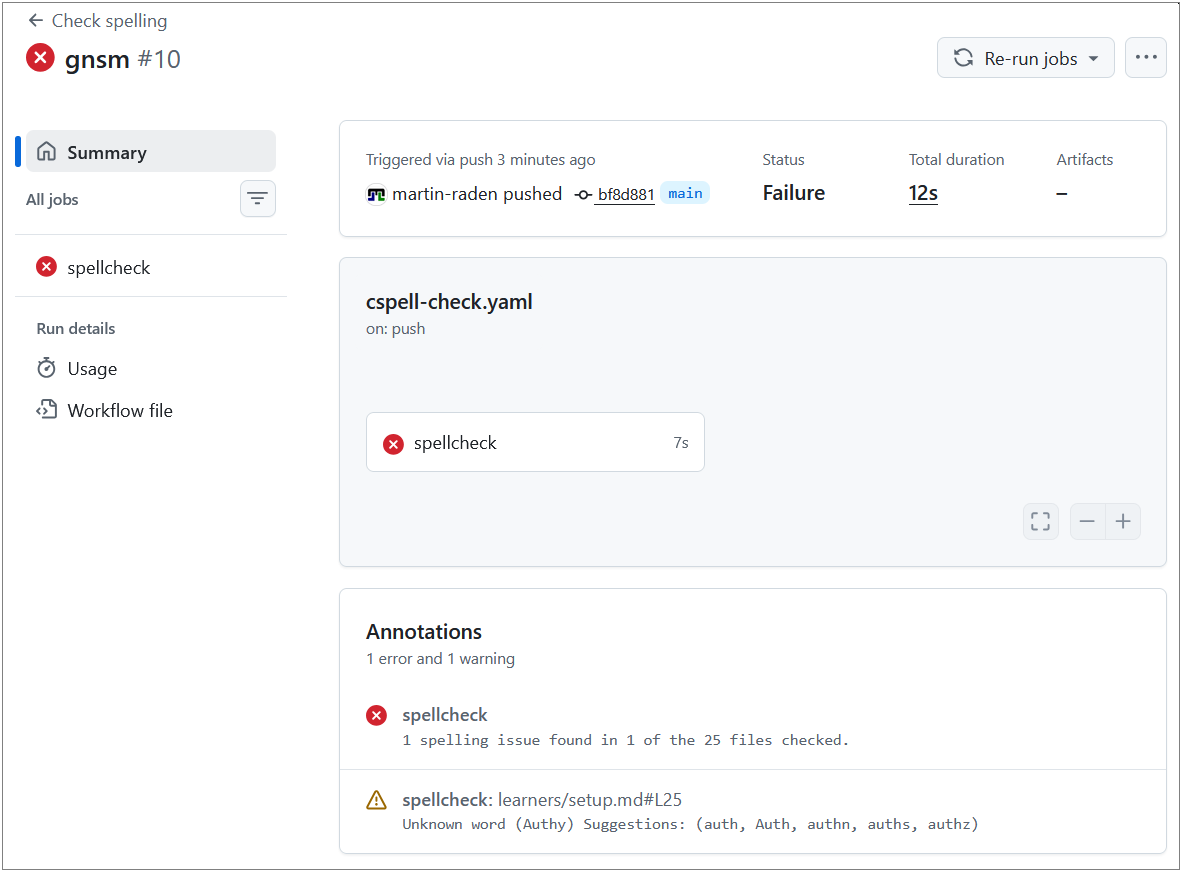Zoom into the workflow graph with plus button

coord(1123,521)
